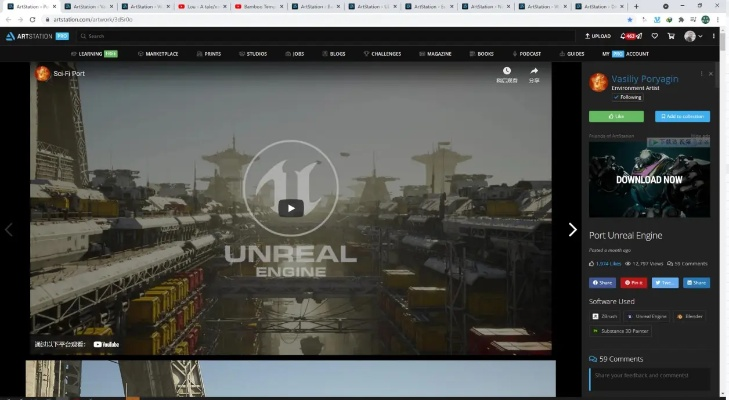This screenshot has width=729, height=400.
Task: Open the Studios section
Action: click(253, 53)
